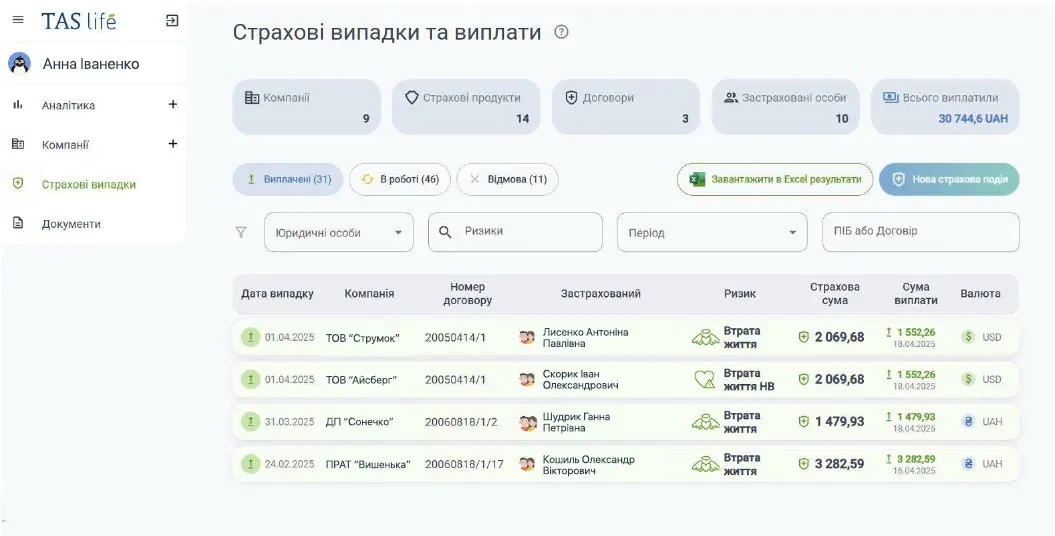1055x536 pixels.
Task: Click the Документи file icon
Action: coord(18,223)
